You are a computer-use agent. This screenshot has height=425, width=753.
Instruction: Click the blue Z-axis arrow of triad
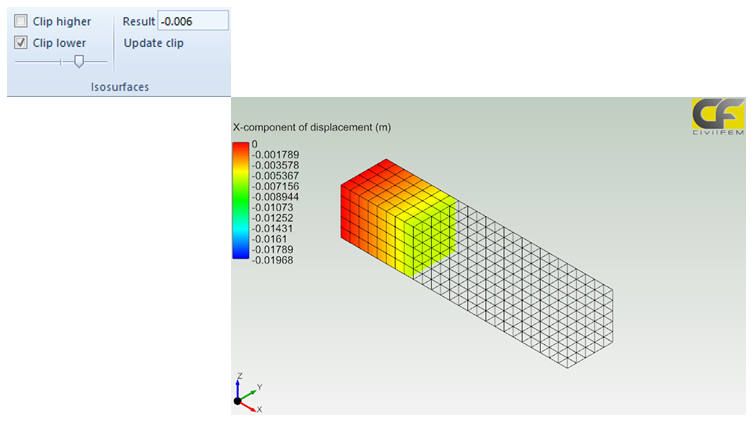click(238, 386)
